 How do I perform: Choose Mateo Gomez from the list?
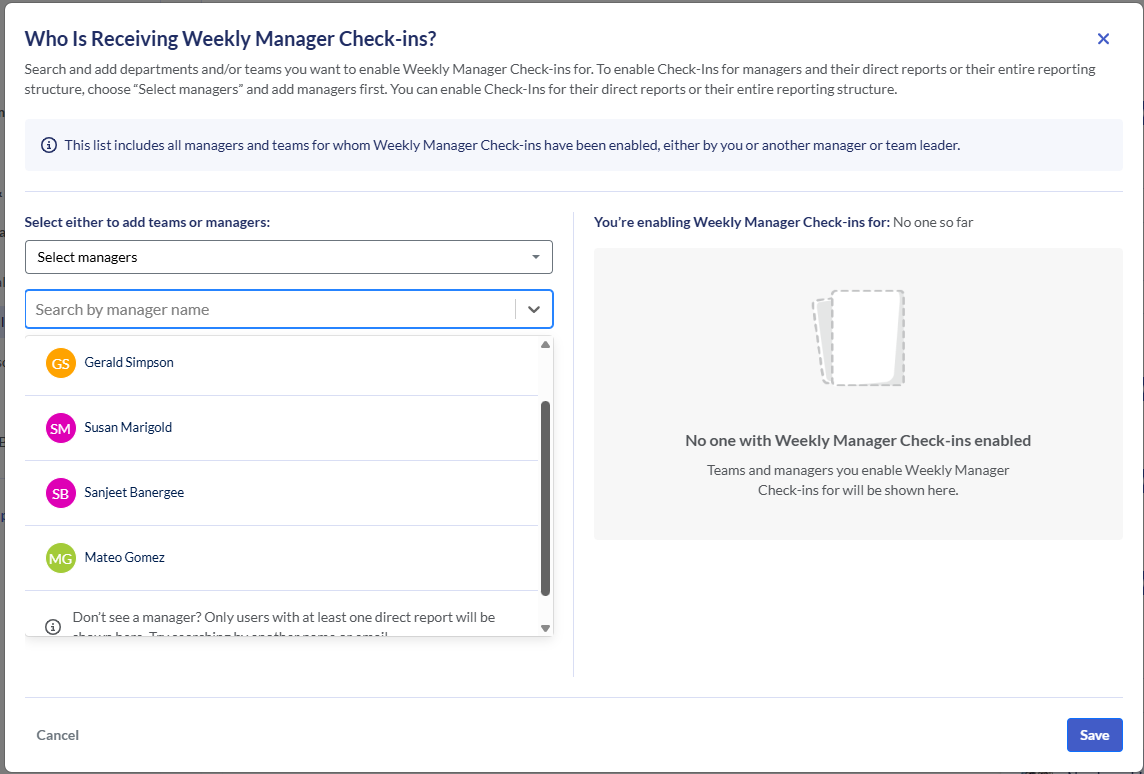coord(282,558)
